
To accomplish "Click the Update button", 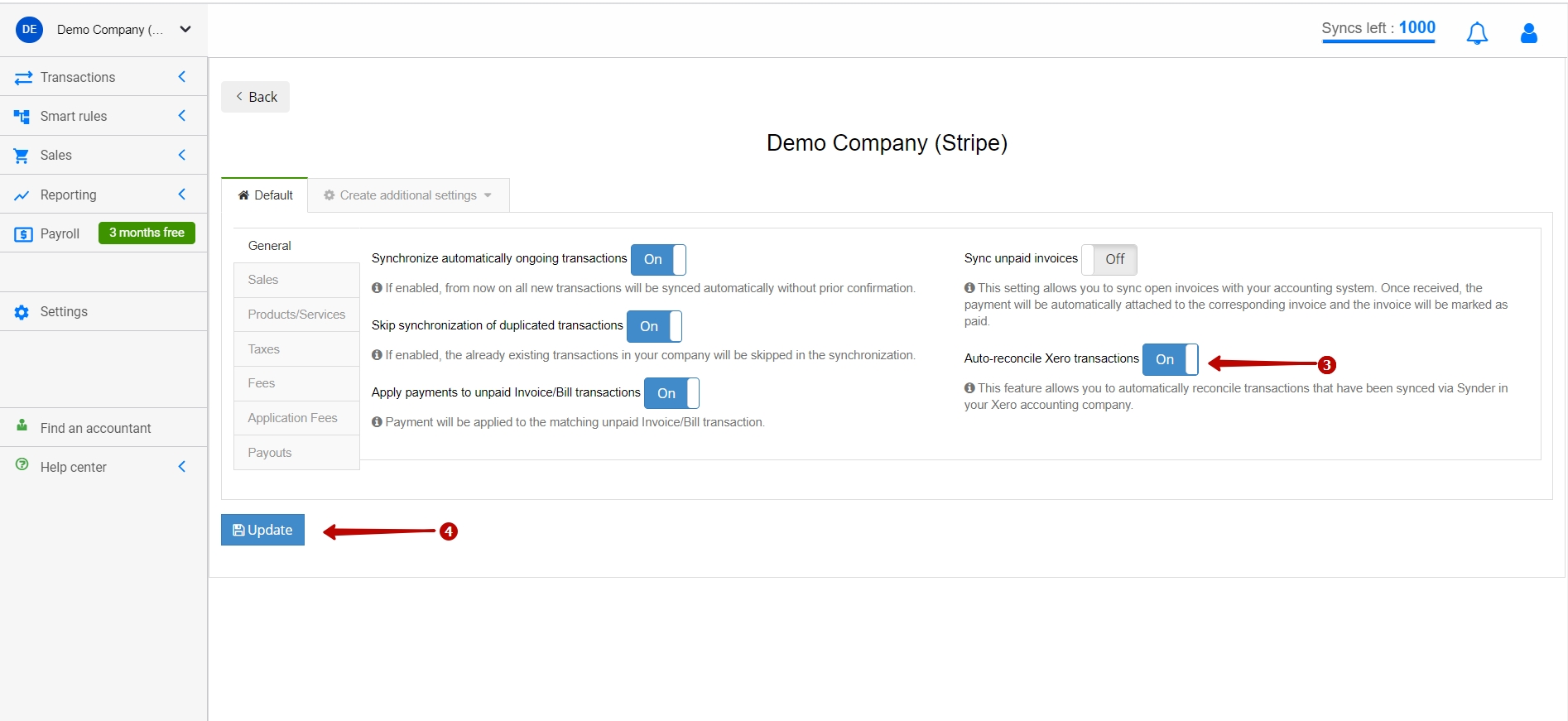I will tap(262, 530).
